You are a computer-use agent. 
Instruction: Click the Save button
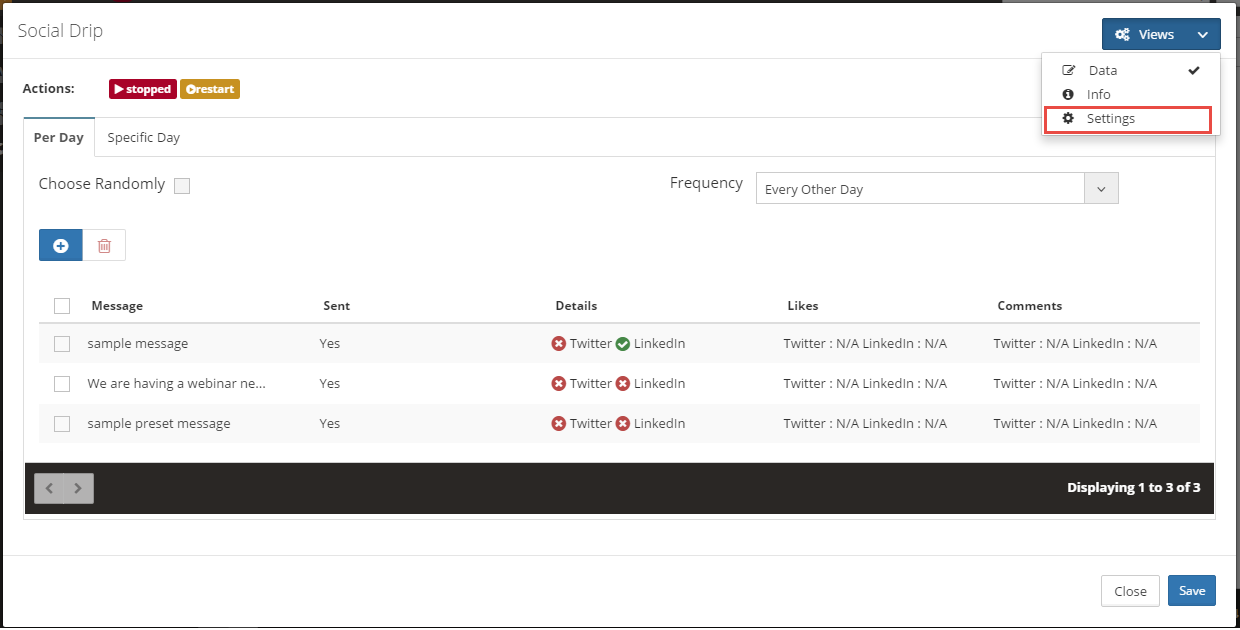1191,591
